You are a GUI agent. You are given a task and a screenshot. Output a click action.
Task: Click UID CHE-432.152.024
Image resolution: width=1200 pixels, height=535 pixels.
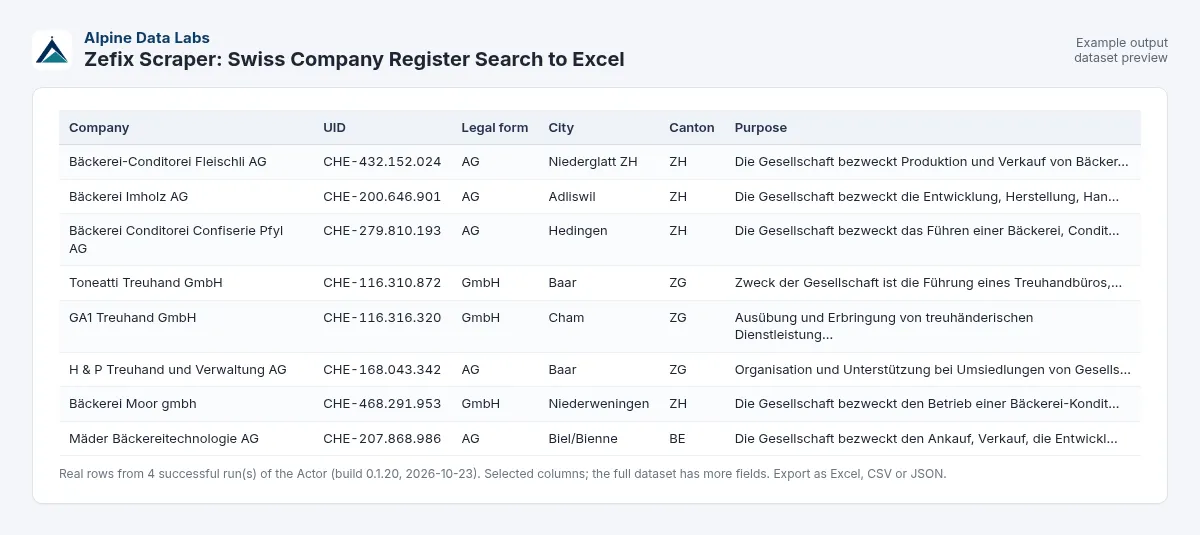[382, 161]
